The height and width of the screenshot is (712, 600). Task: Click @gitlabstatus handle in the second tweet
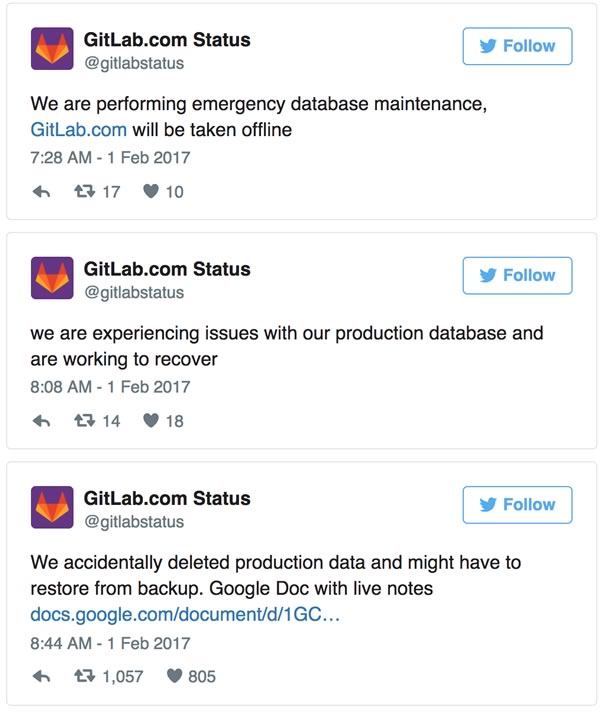click(134, 293)
